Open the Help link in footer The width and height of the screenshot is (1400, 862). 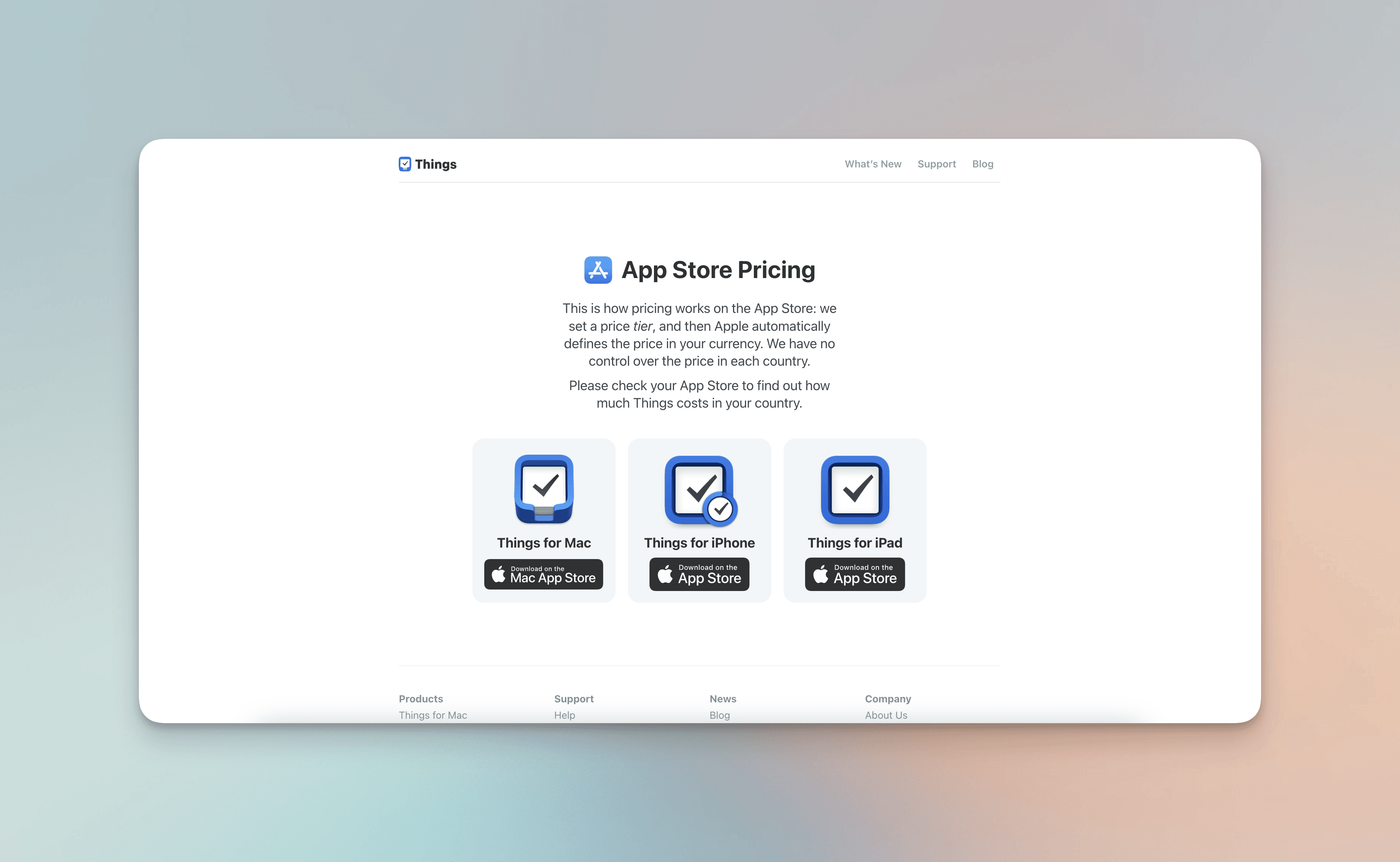click(564, 715)
